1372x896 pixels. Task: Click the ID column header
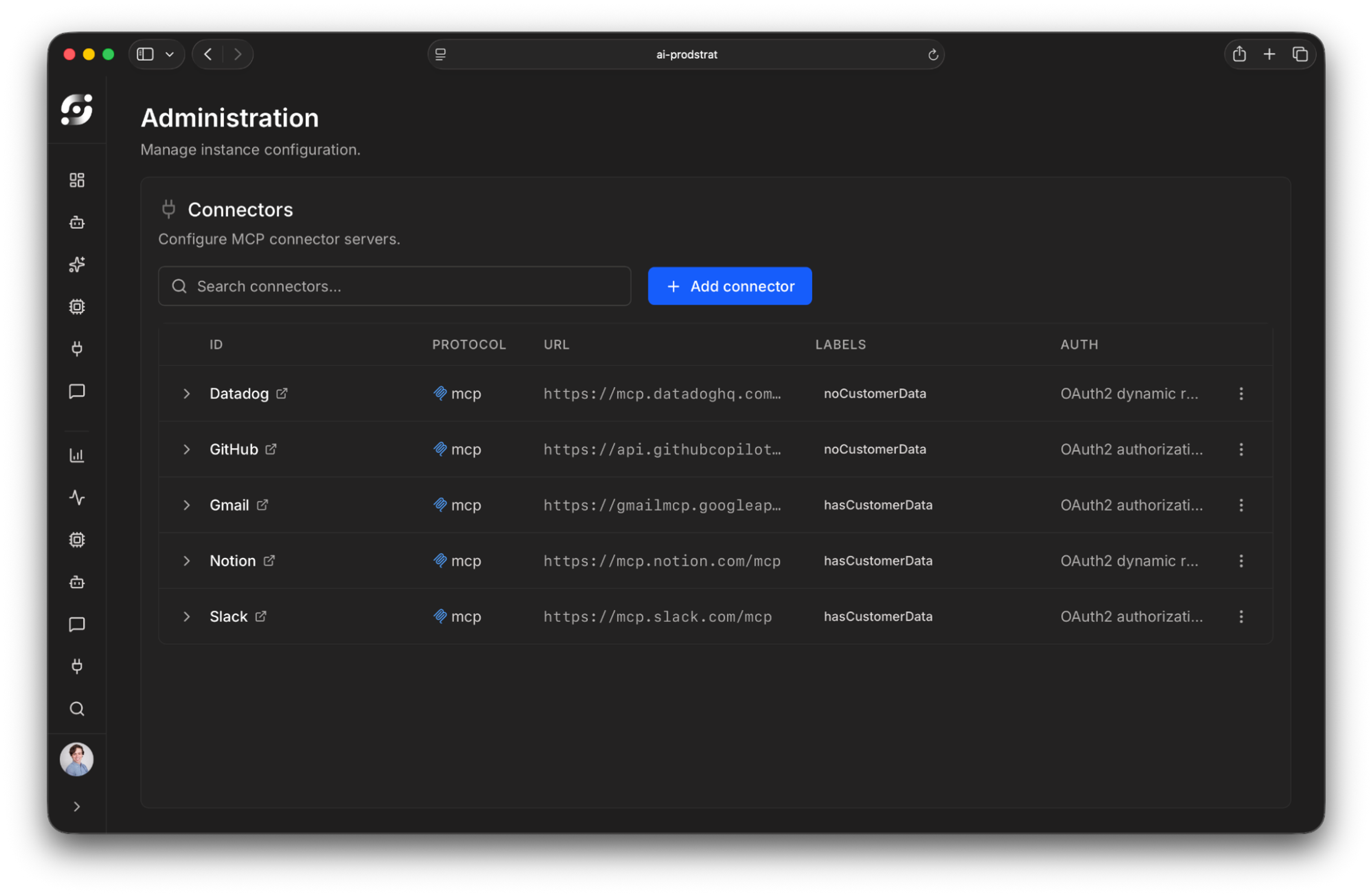216,345
